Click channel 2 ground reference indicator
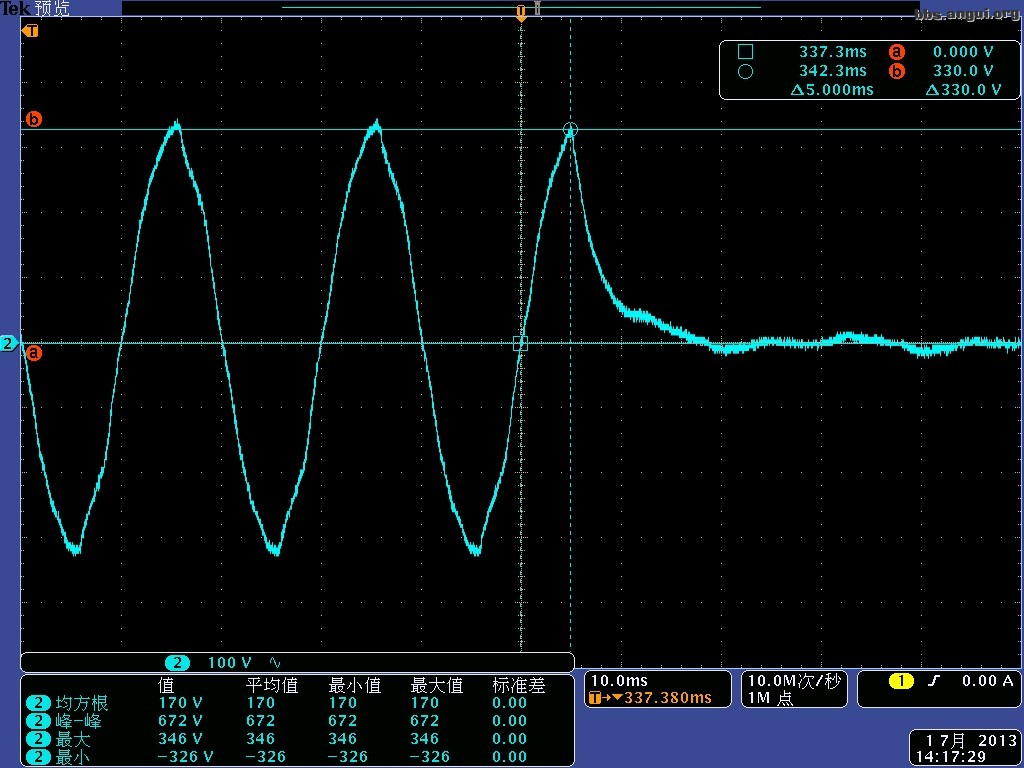 tap(9, 344)
